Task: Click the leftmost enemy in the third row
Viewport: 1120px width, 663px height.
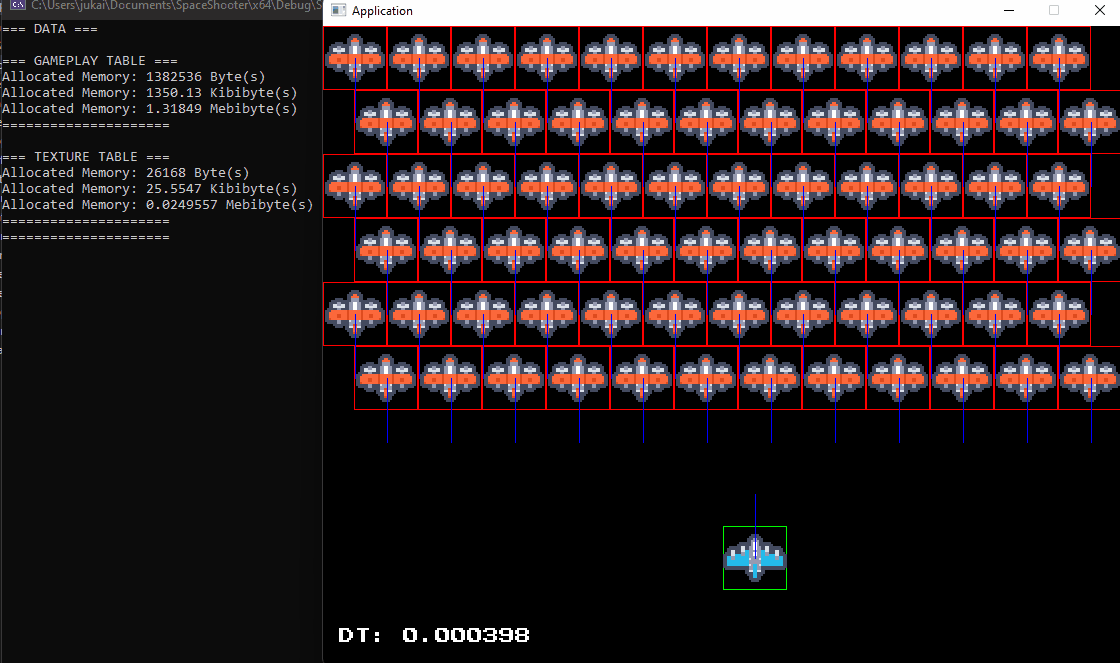Action: [x=355, y=186]
